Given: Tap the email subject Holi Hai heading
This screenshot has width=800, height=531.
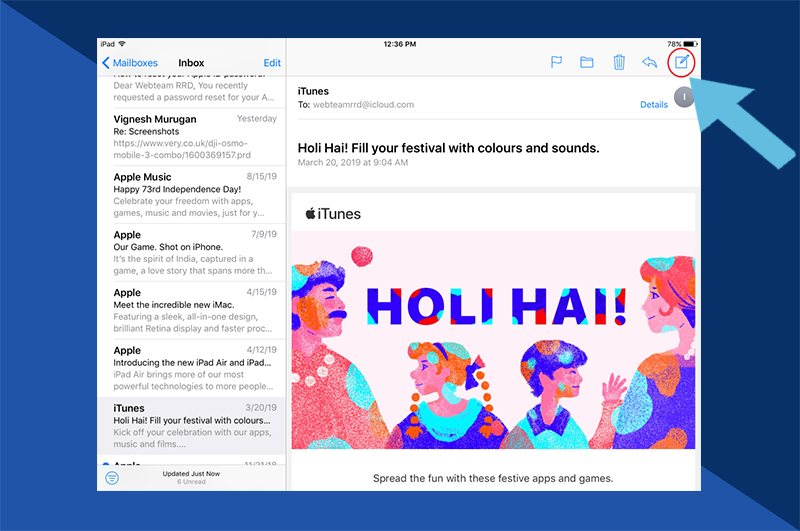Looking at the screenshot, I should (448, 148).
